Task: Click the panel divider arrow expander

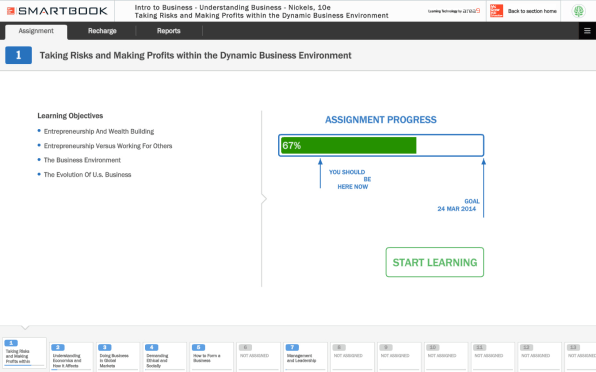Action: (x=264, y=199)
